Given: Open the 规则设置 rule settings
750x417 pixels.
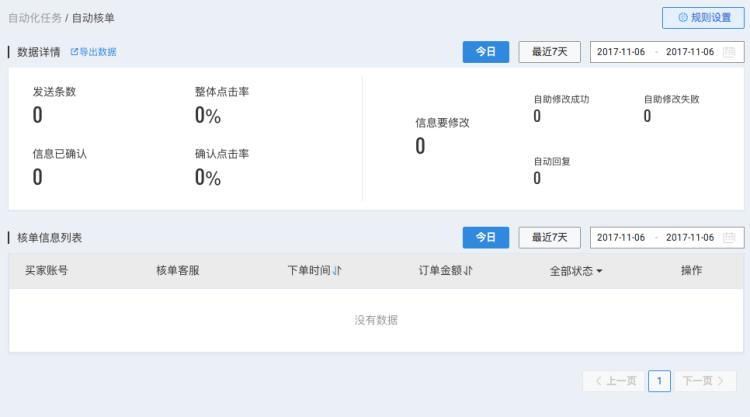Looking at the screenshot, I should point(704,18).
